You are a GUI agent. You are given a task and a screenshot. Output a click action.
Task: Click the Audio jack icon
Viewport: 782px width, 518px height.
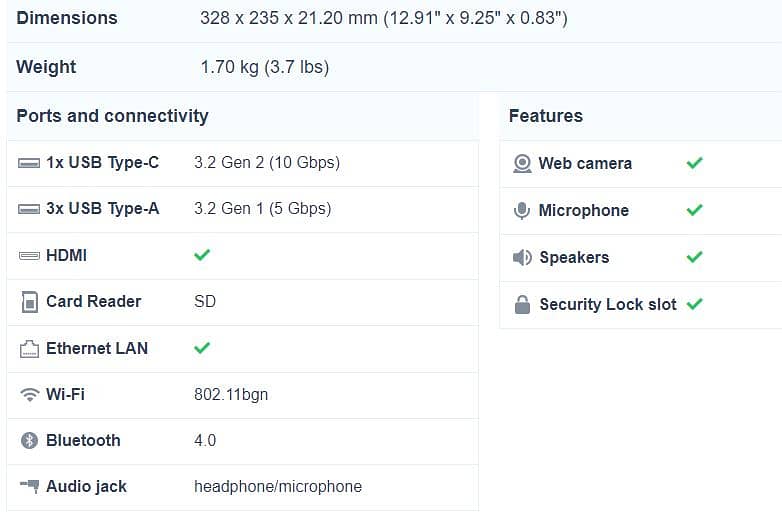coord(29,487)
